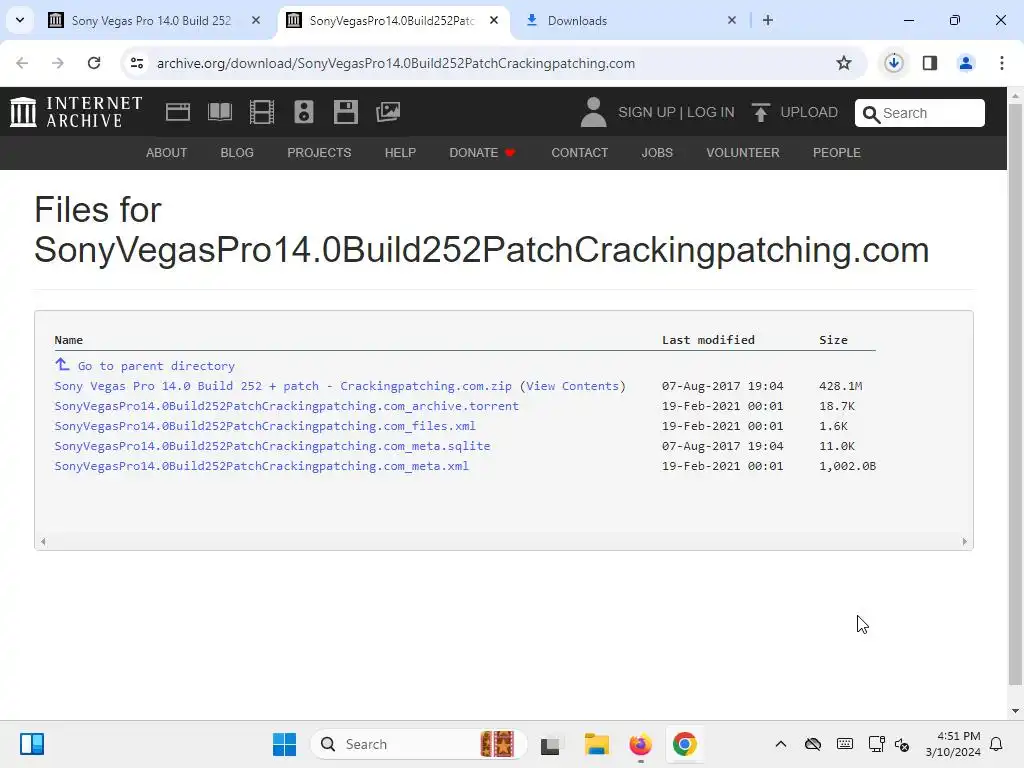This screenshot has width=1024, height=768.
Task: View site information icon in address bar
Action: pyautogui.click(x=137, y=63)
